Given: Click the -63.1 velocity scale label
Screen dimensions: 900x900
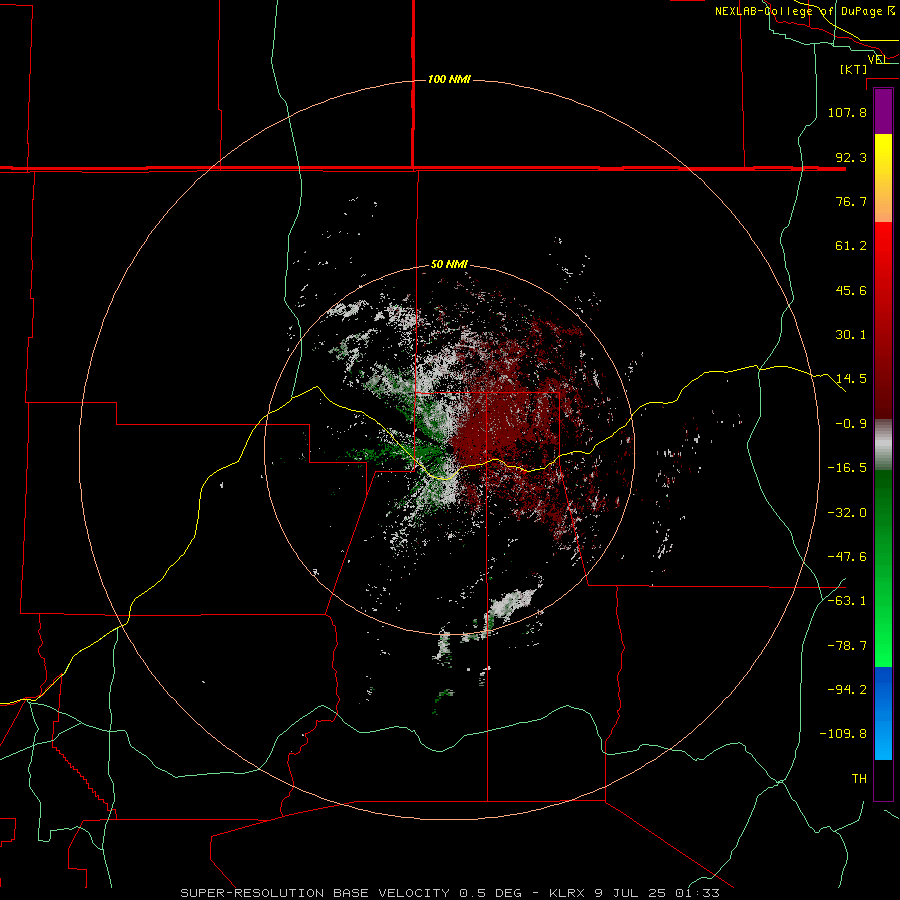Looking at the screenshot, I should point(847,601).
